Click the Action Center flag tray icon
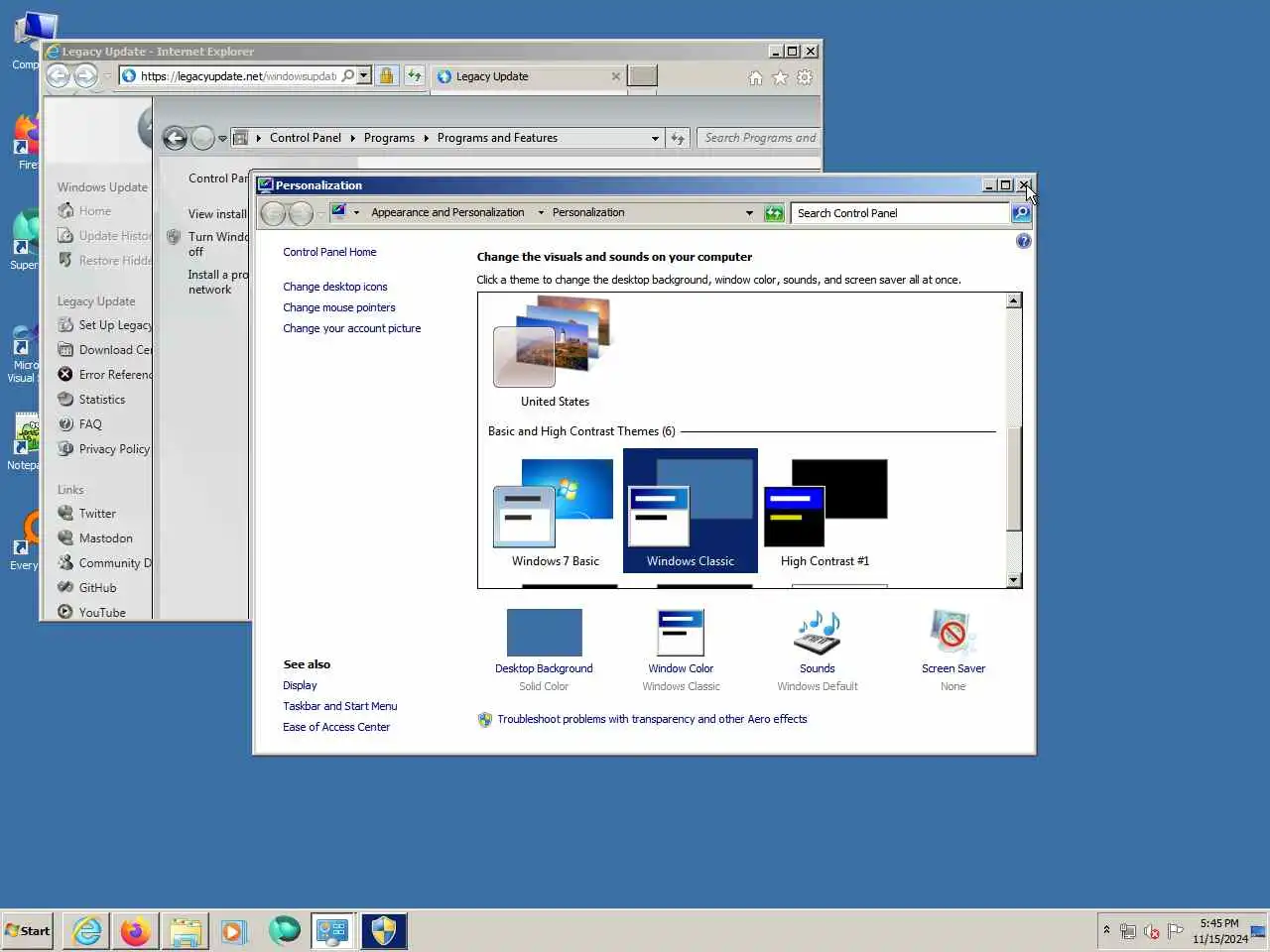Image resolution: width=1270 pixels, height=952 pixels. (1176, 931)
